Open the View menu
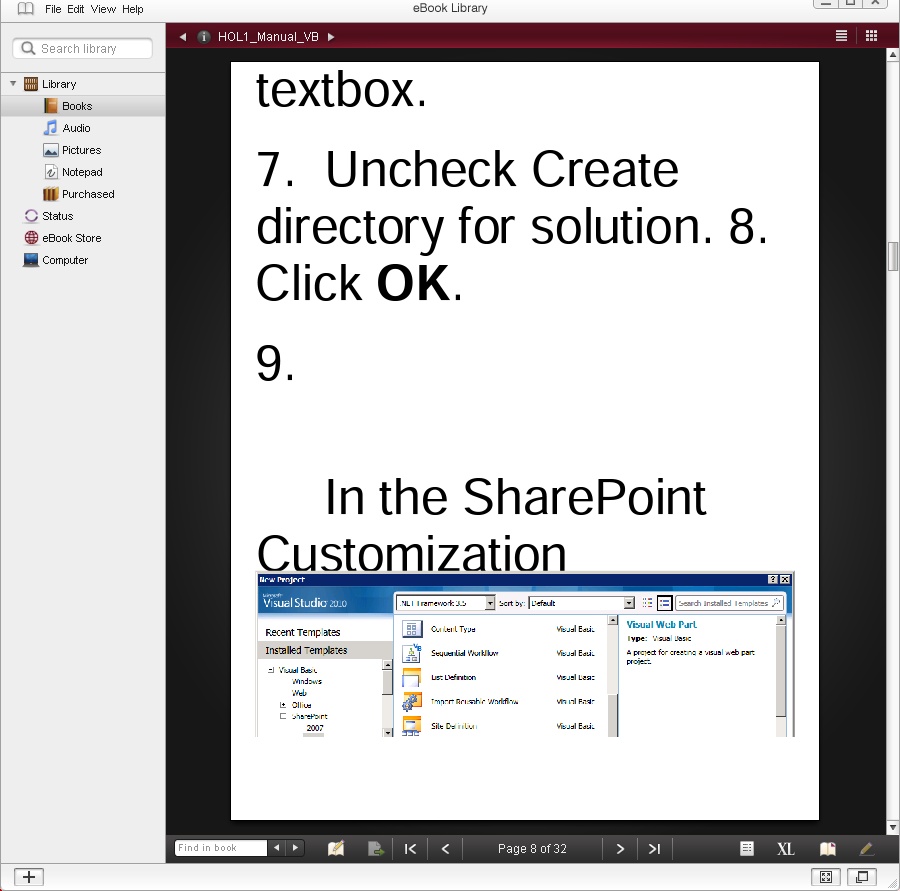The height and width of the screenshot is (891, 900). point(103,9)
